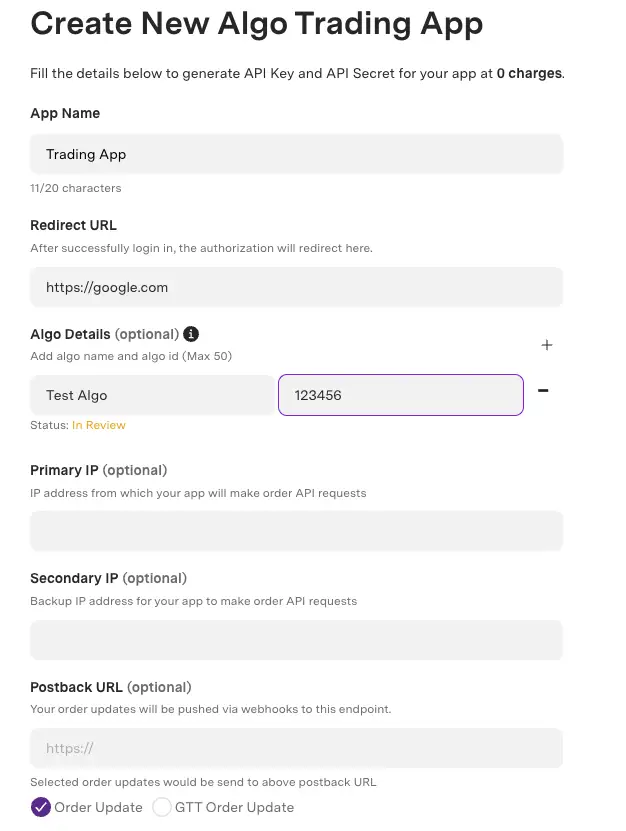626x831 pixels.
Task: Select the algo id field containing 123456
Action: coord(400,395)
